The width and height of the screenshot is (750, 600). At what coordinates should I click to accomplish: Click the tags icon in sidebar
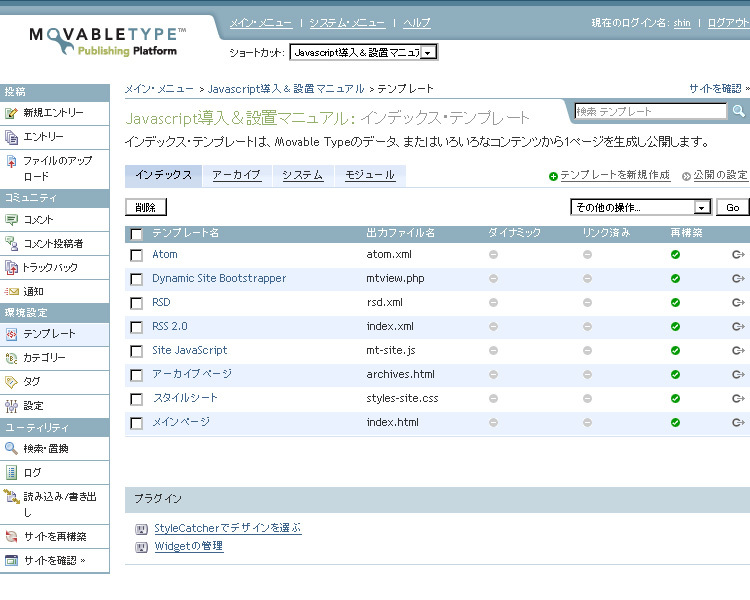pyautogui.click(x=11, y=382)
